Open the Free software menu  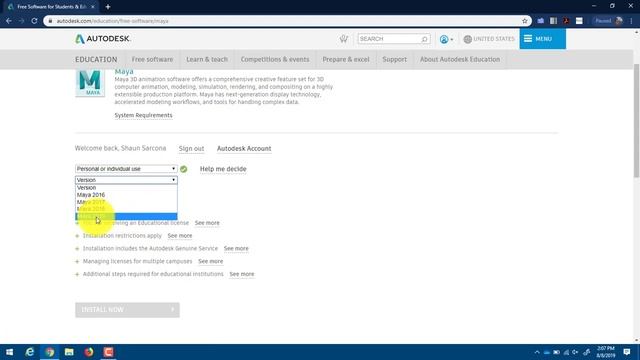click(152, 60)
